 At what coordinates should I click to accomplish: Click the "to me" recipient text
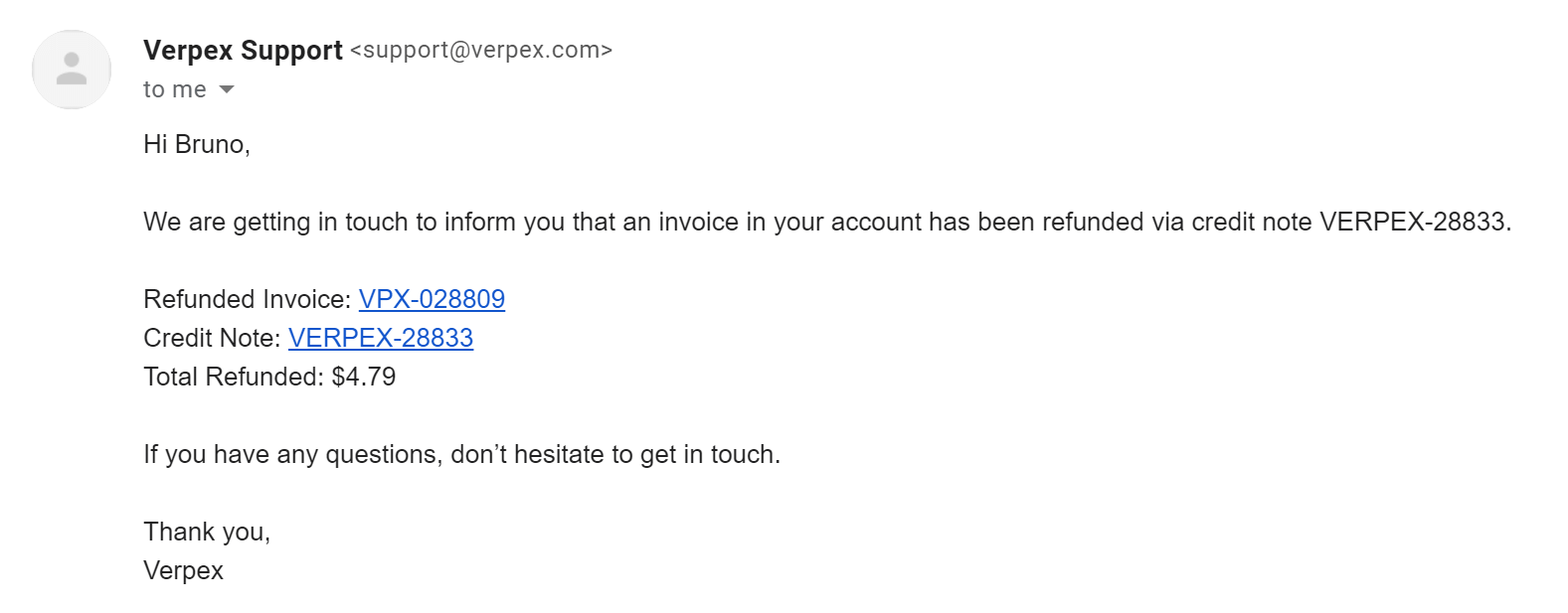pyautogui.click(x=175, y=89)
